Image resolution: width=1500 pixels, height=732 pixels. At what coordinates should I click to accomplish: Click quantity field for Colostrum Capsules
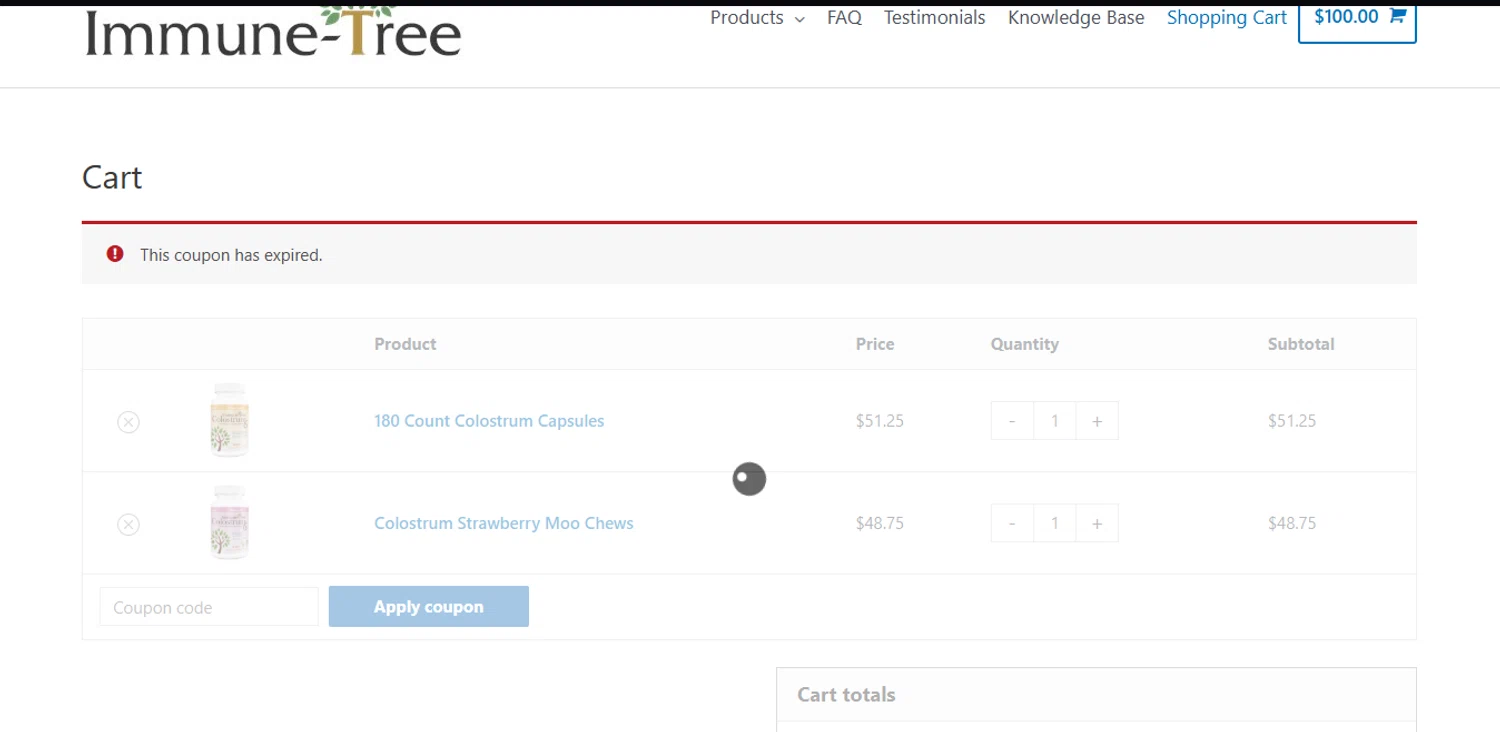click(1055, 421)
